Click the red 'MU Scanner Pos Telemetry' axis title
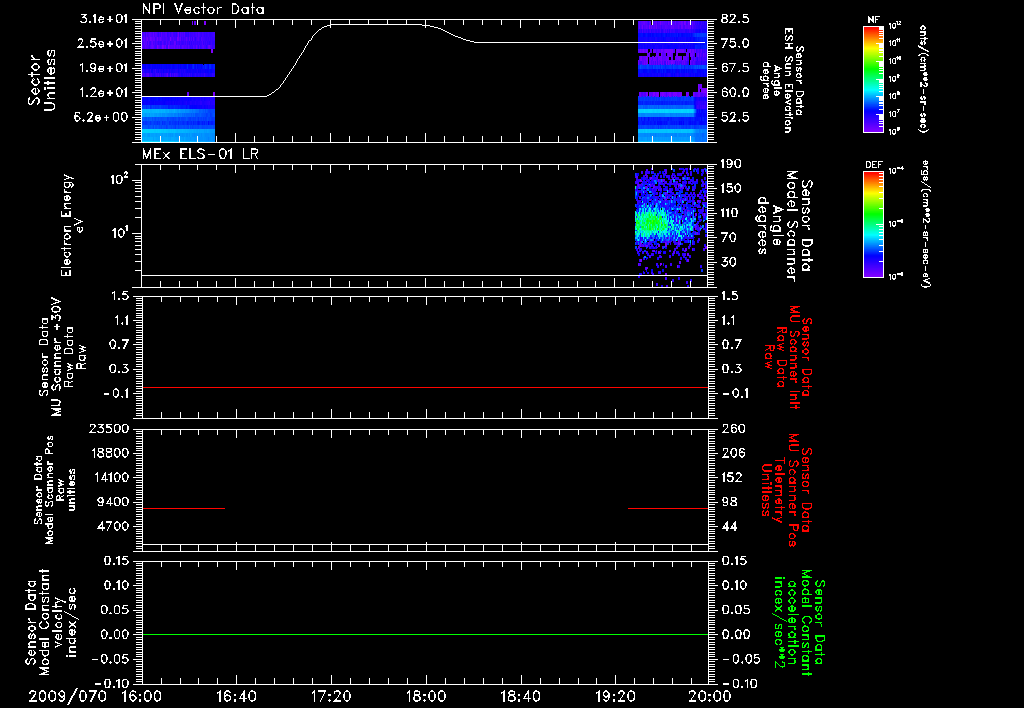Screen dimensions: 1024x708 tap(786, 490)
